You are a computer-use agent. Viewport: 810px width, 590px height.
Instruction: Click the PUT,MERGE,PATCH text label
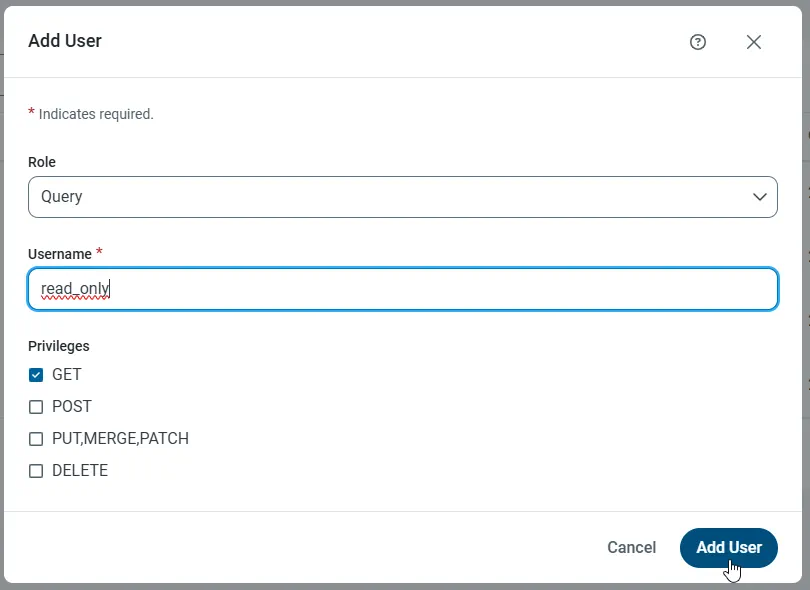point(120,439)
